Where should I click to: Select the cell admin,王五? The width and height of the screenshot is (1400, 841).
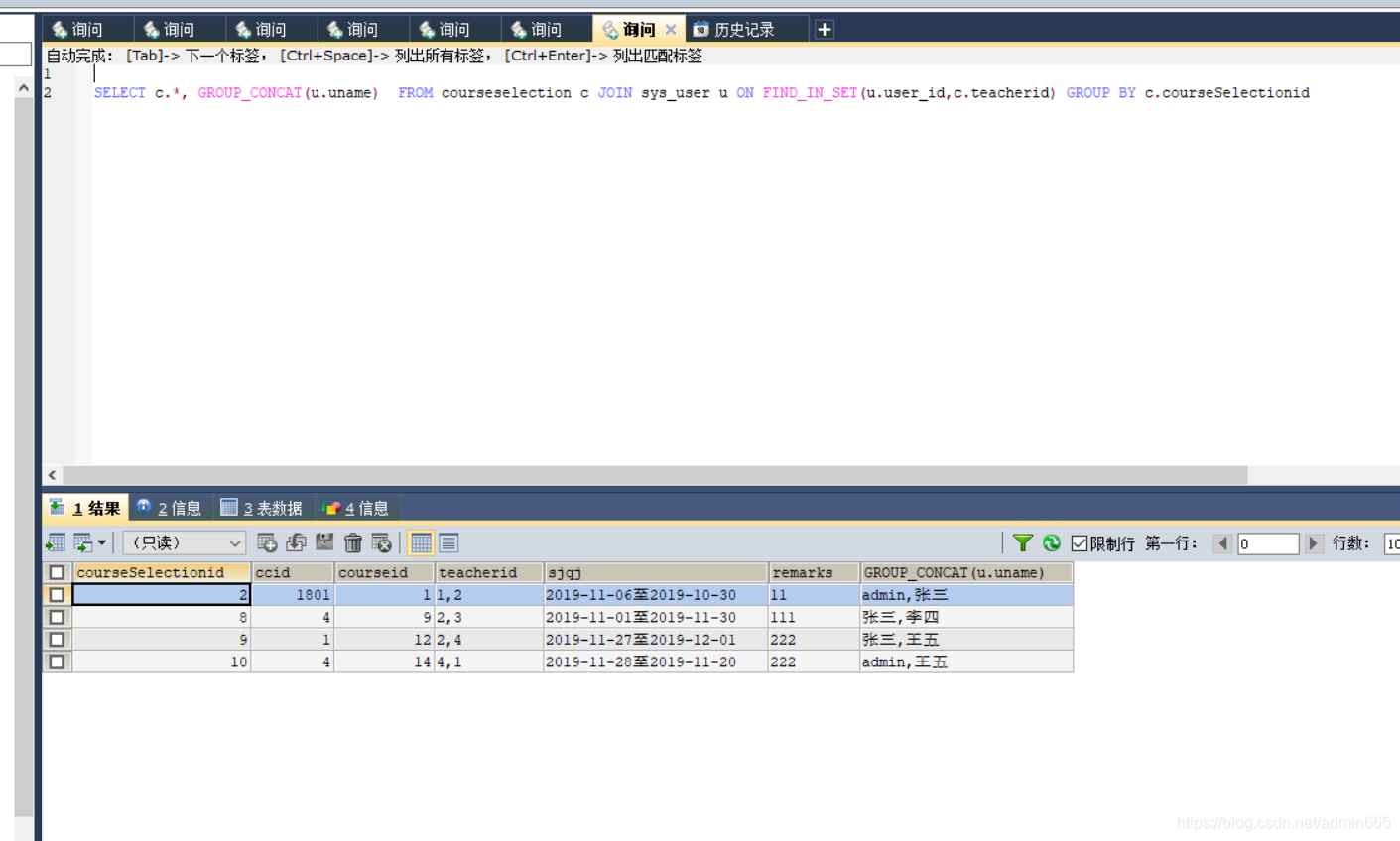pos(966,661)
